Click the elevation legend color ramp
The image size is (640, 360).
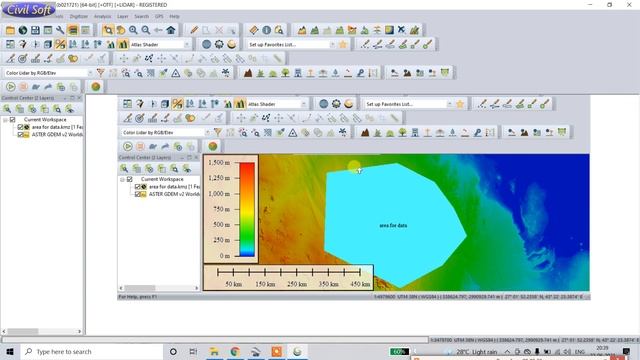click(x=247, y=209)
